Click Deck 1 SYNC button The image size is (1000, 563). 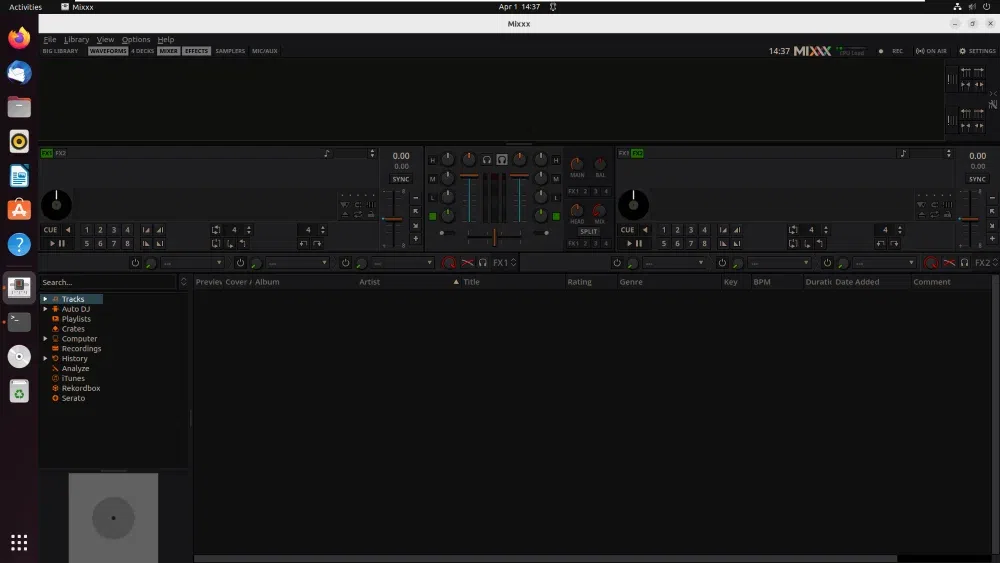[x=401, y=179]
